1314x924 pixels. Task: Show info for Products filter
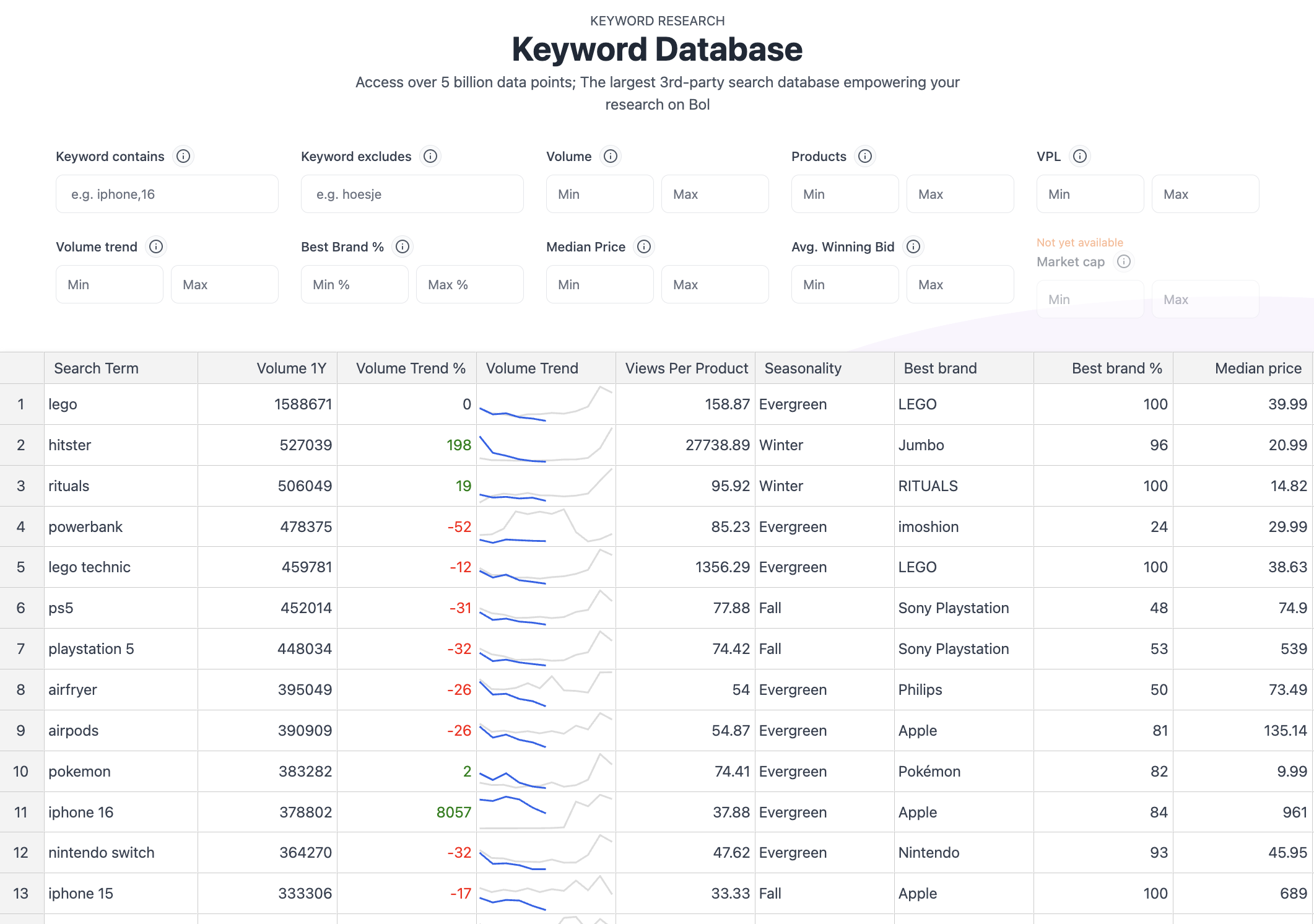(x=865, y=156)
